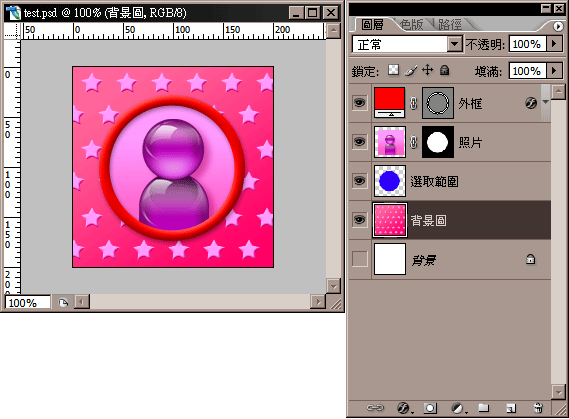Create a new layer group folder
This screenshot has width=569, height=419.
[x=483, y=408]
